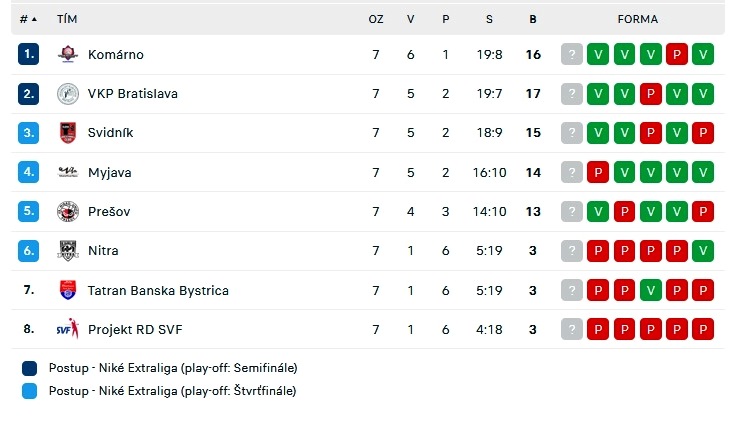Click Komárno's upcoming match question mark

click(572, 55)
